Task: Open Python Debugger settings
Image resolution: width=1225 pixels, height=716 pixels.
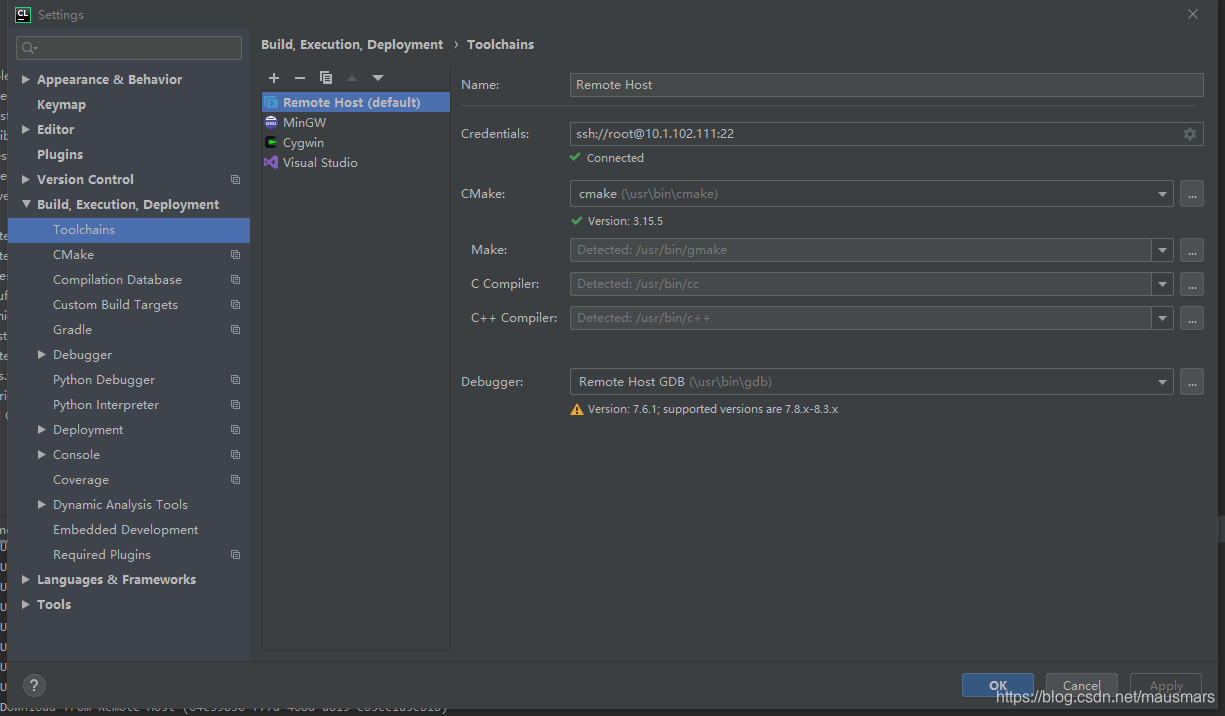Action: tap(104, 379)
